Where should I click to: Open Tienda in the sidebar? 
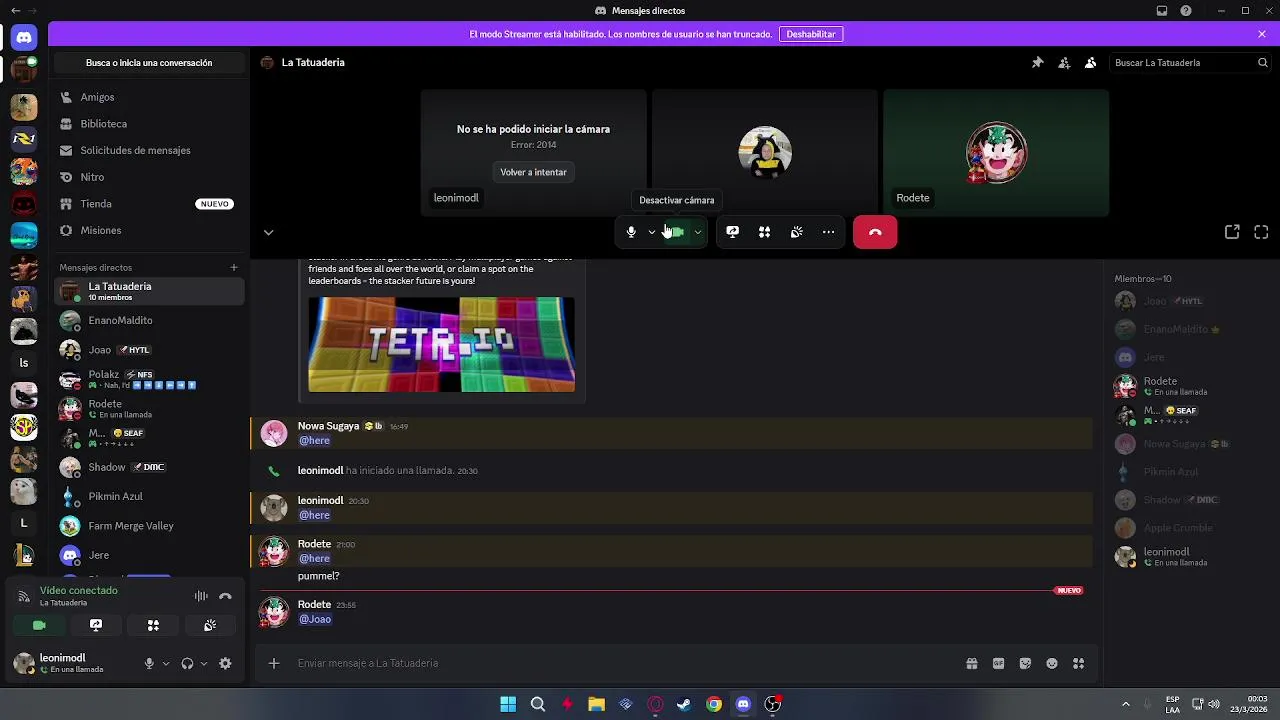149,204
